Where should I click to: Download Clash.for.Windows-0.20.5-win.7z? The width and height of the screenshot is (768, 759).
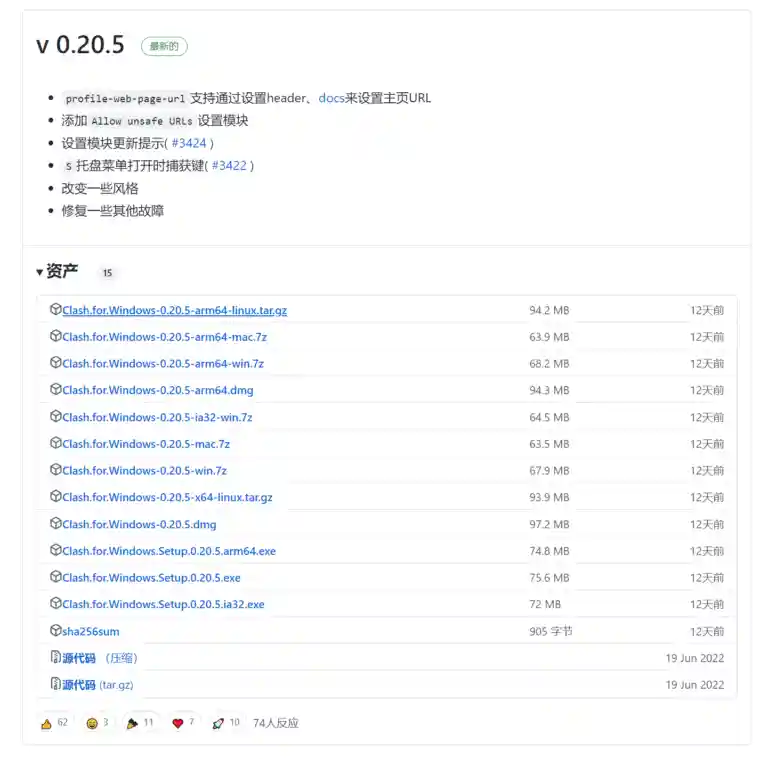pyautogui.click(x=144, y=471)
